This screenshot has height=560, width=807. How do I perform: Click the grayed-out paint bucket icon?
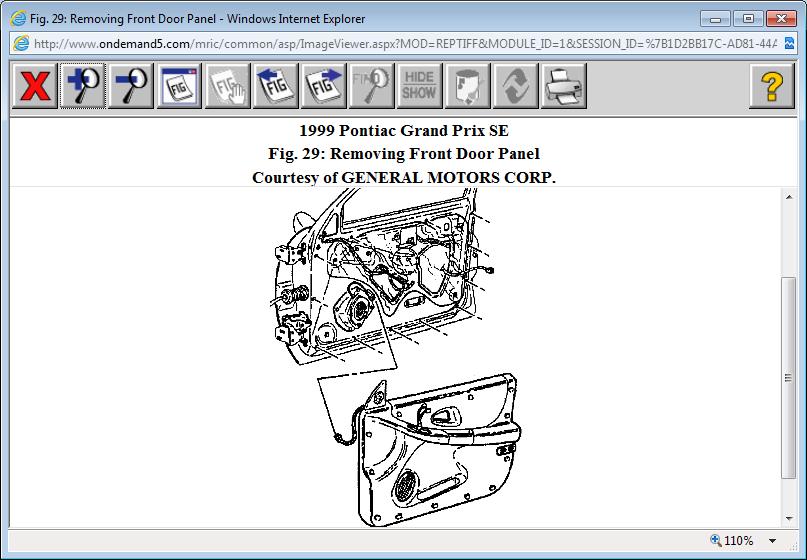(x=468, y=86)
